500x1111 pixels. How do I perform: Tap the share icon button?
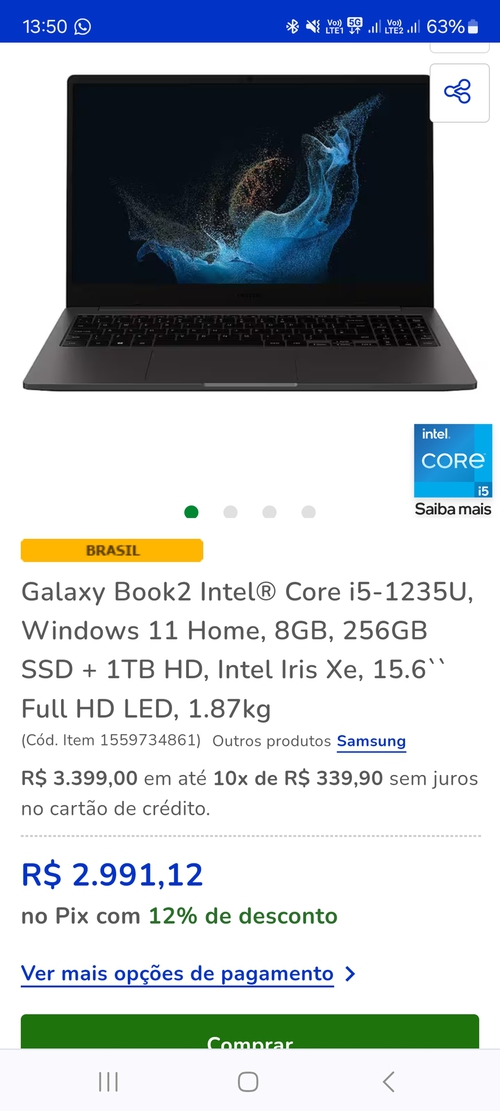pos(459,92)
